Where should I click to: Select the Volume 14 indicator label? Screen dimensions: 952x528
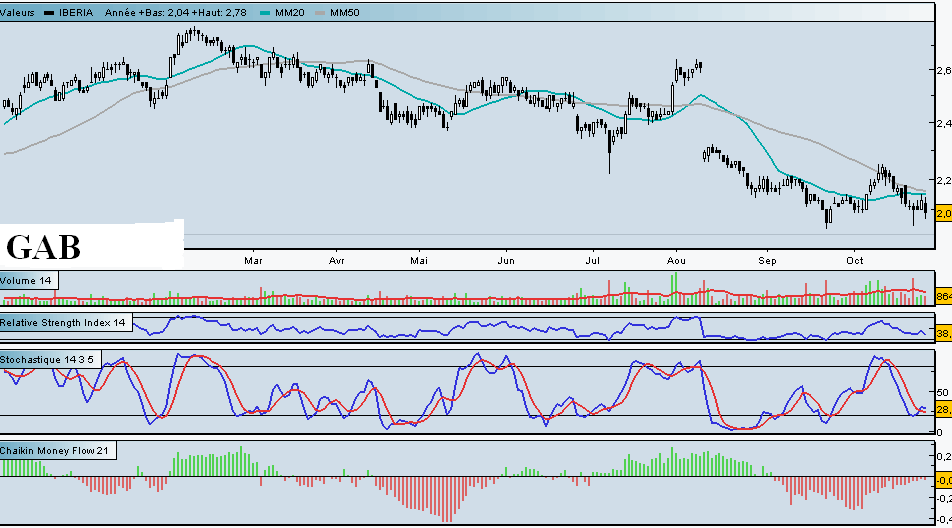[26, 280]
